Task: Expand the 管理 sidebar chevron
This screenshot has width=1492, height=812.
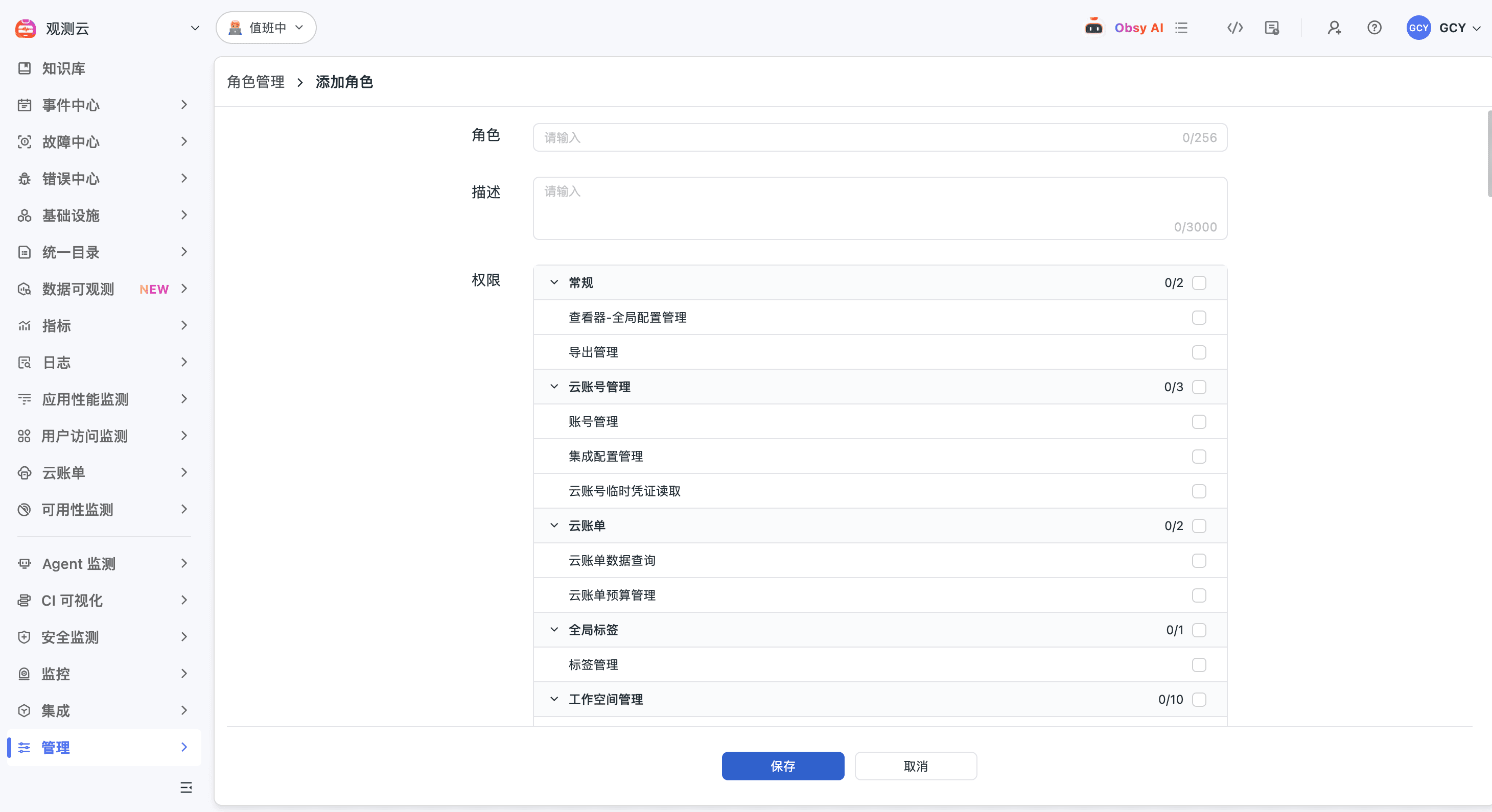Action: (x=184, y=747)
